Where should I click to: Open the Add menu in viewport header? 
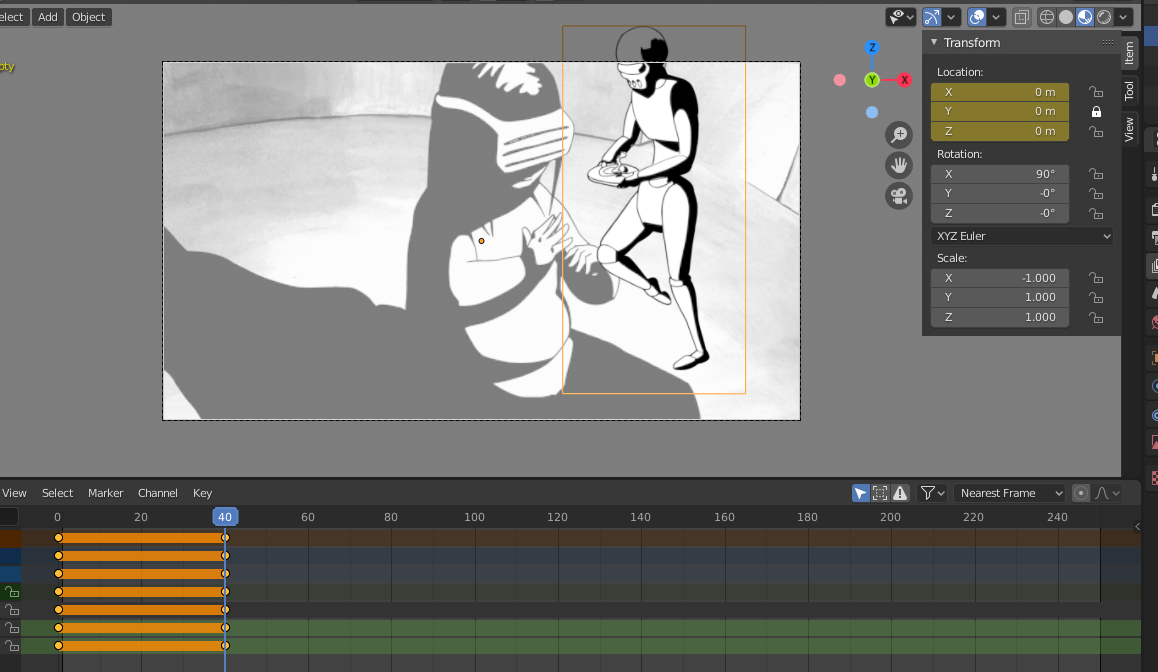[48, 17]
